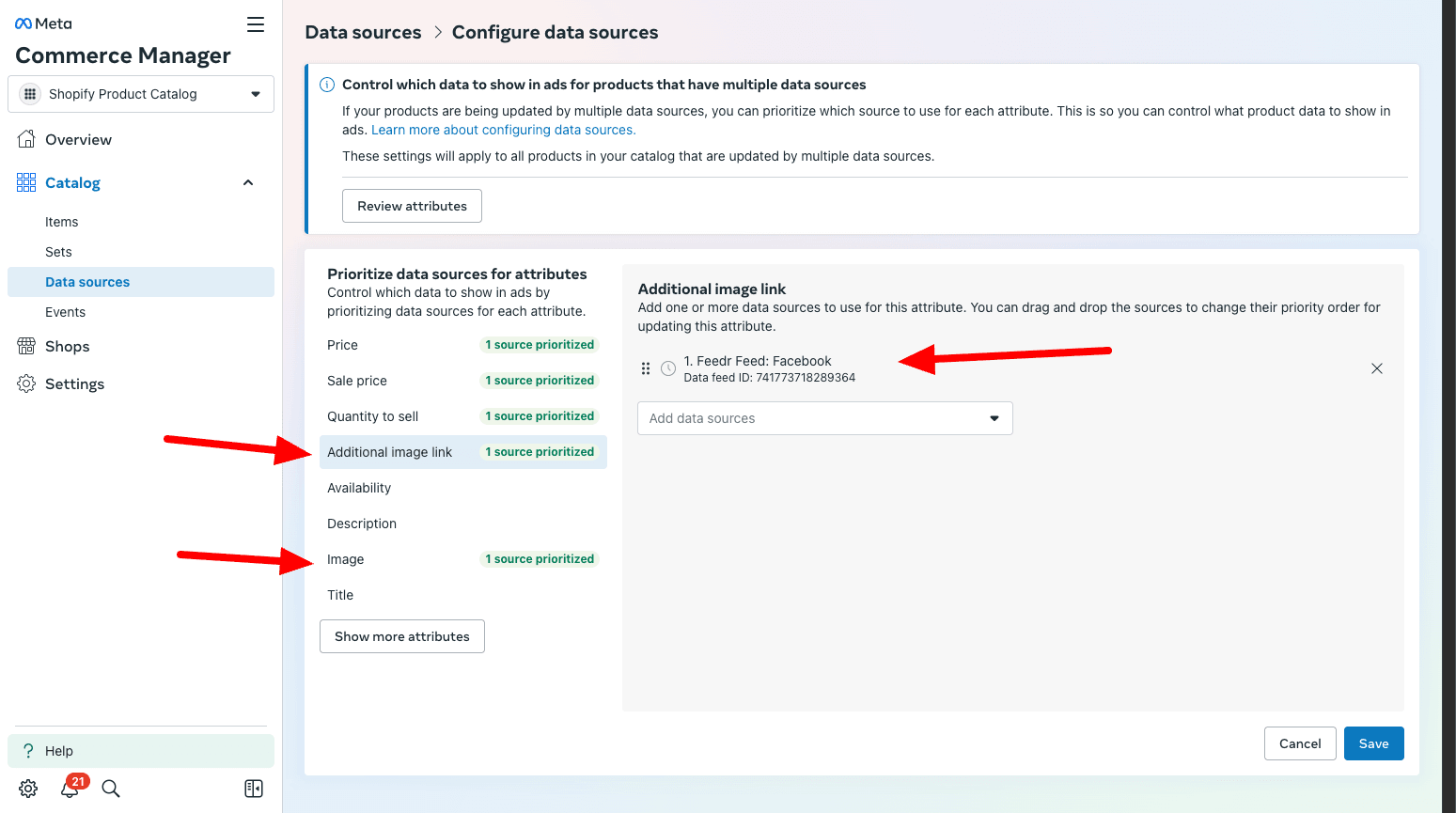The width and height of the screenshot is (1456, 813).
Task: Open notifications via the bell icon
Action: tap(70, 789)
